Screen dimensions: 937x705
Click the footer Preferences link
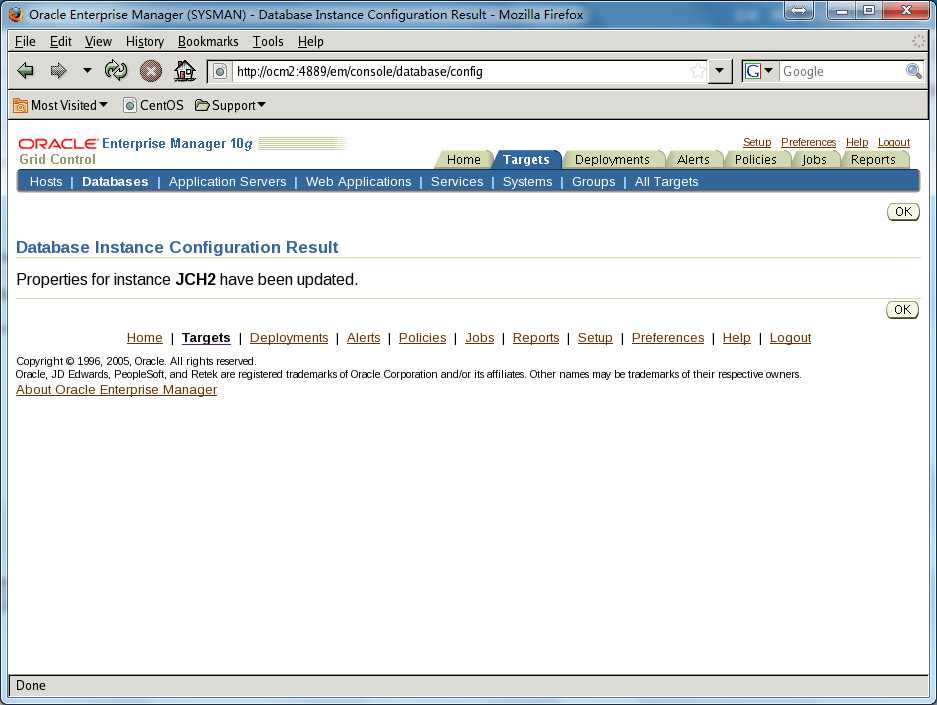(x=668, y=338)
